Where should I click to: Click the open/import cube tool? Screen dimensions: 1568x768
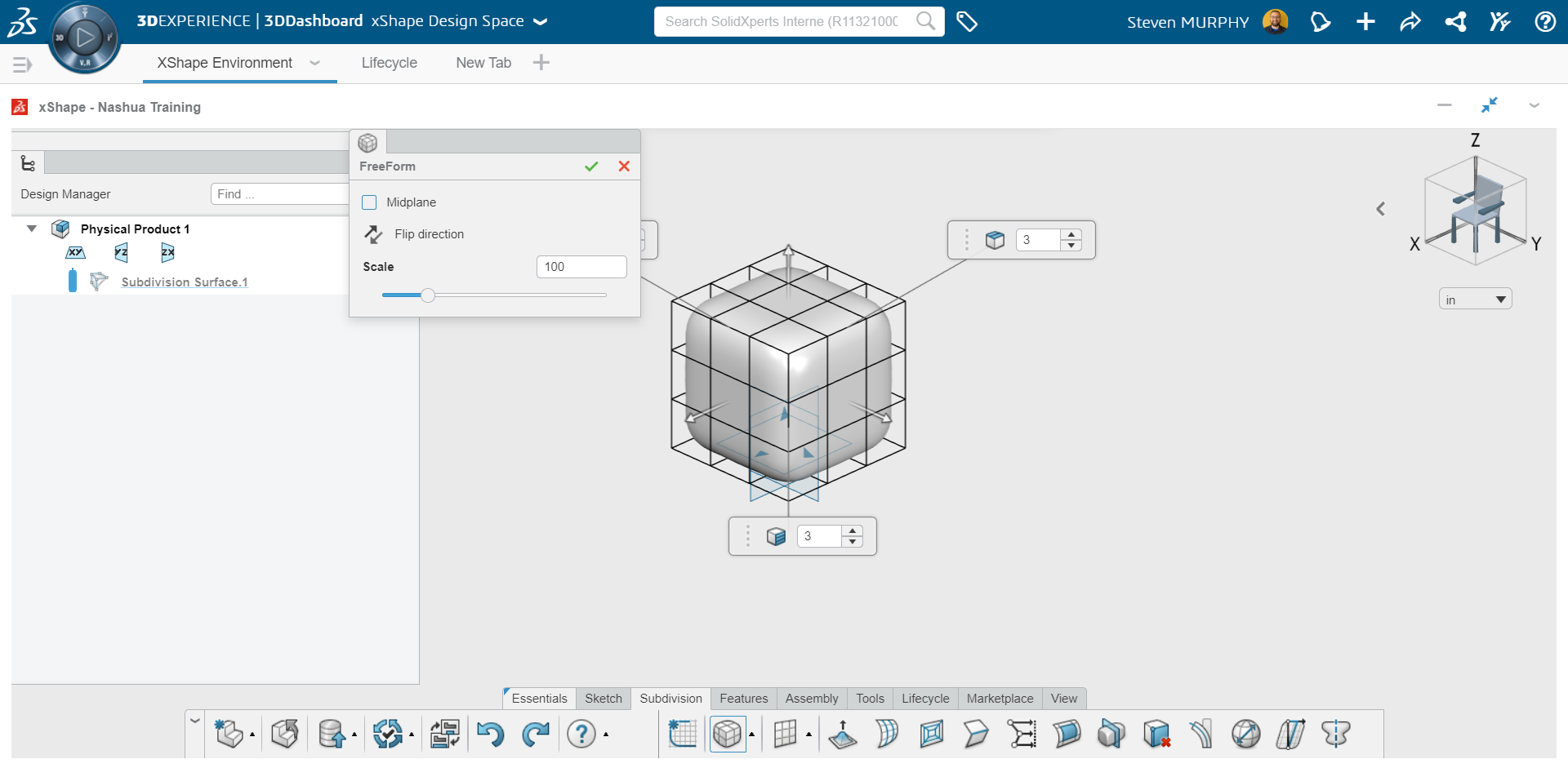click(x=285, y=734)
